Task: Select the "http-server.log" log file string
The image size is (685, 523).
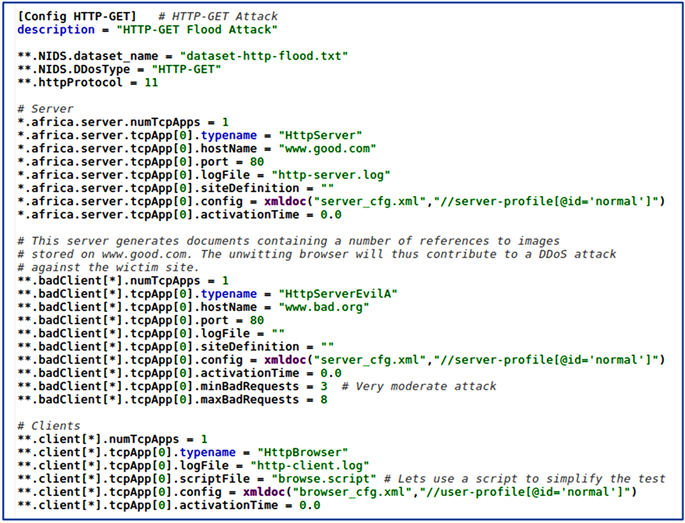Action: 331,175
